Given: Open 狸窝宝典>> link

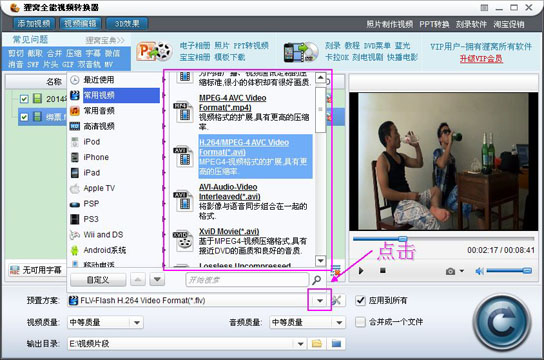Looking at the screenshot, I should pos(105,41).
